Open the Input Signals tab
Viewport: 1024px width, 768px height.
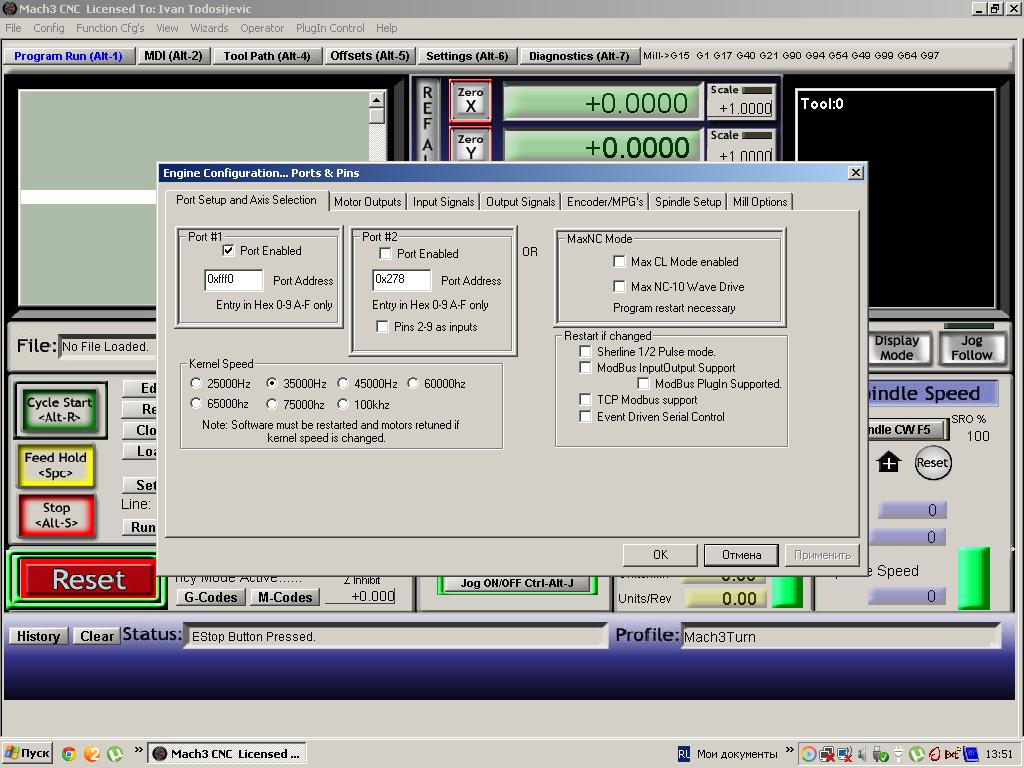[443, 202]
